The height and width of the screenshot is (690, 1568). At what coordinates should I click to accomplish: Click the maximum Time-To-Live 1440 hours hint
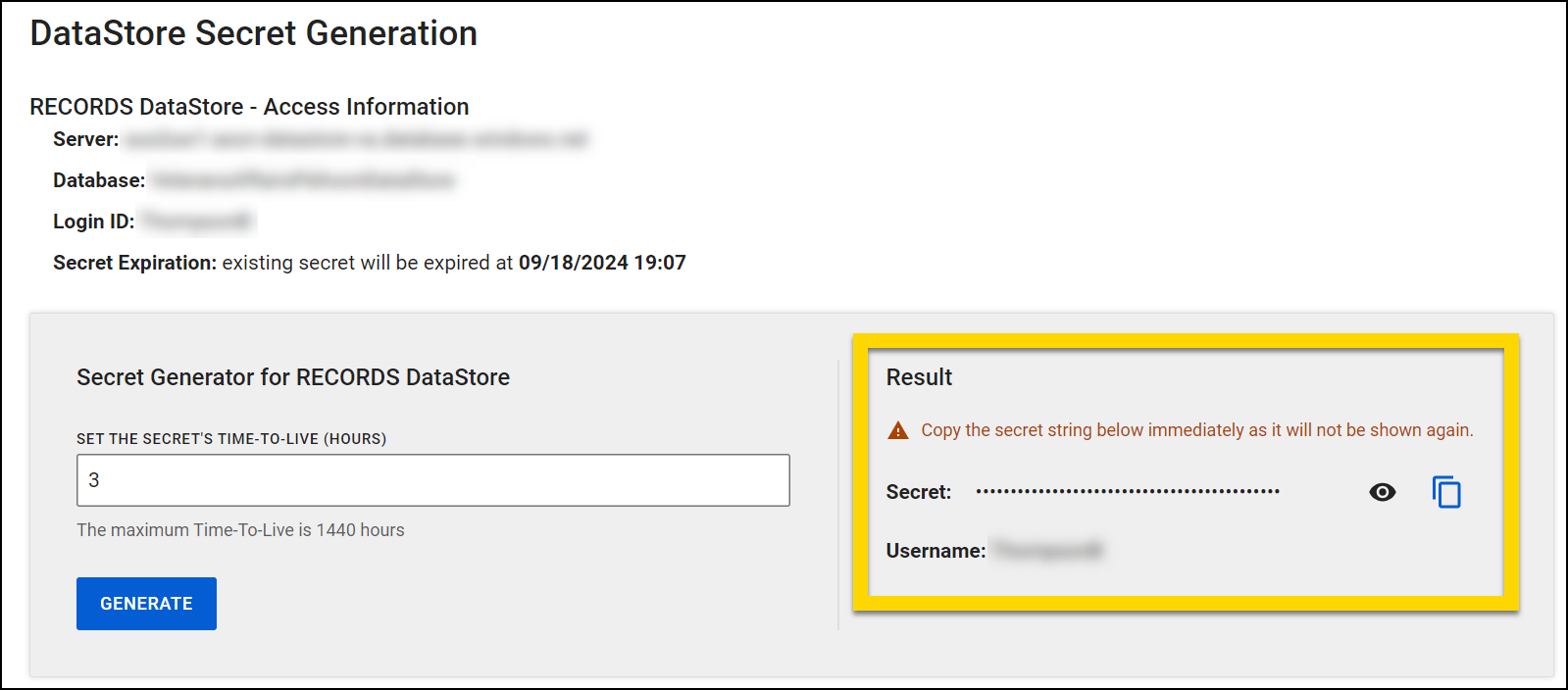point(240,530)
